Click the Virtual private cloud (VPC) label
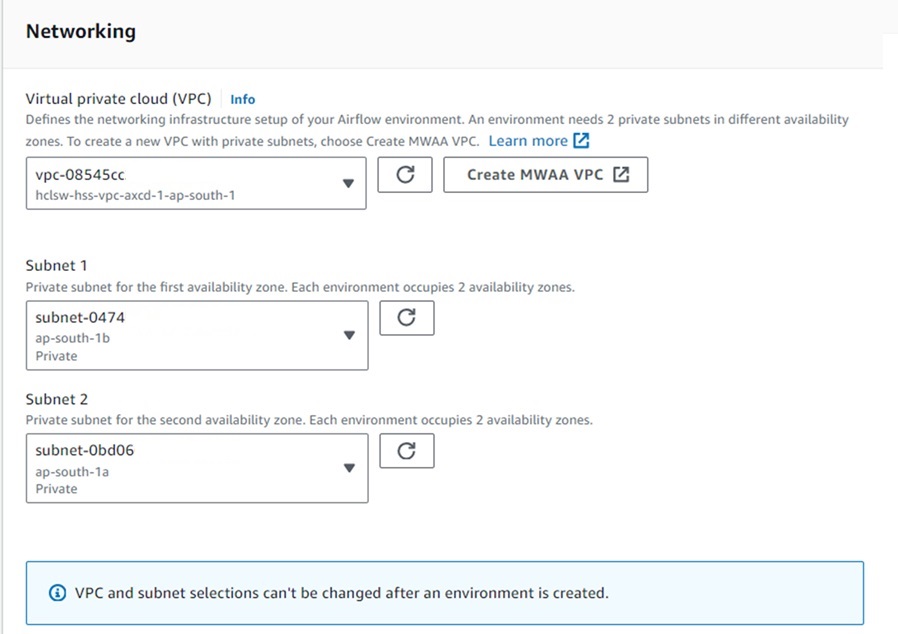 tap(118, 98)
